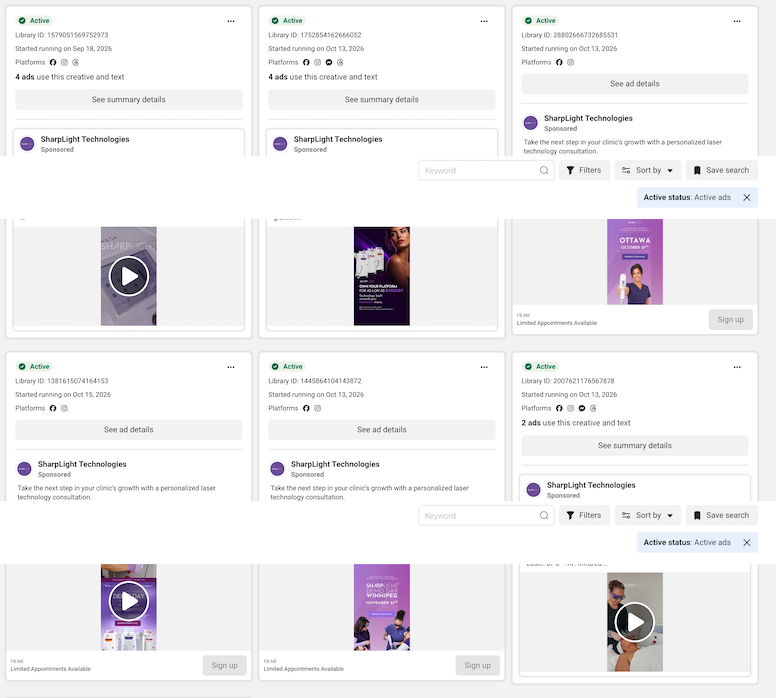
Task: Open three-dot menu for ad 2007621176567878
Action: point(737,367)
